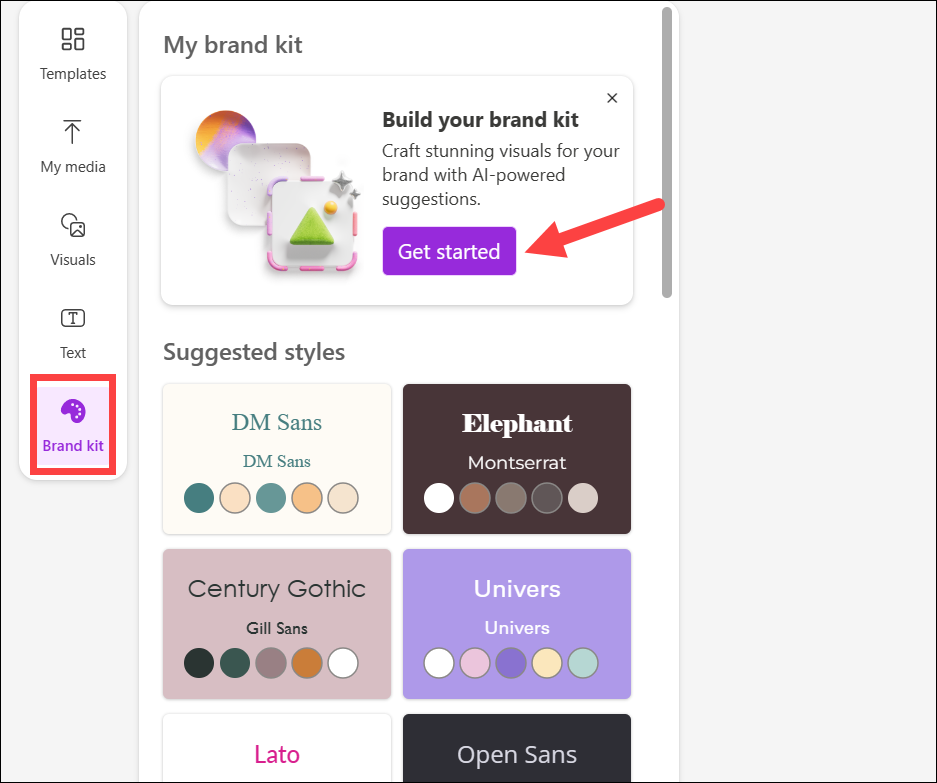Image resolution: width=937 pixels, height=783 pixels.
Task: Choose the DM Sans suggested style card
Action: click(277, 459)
